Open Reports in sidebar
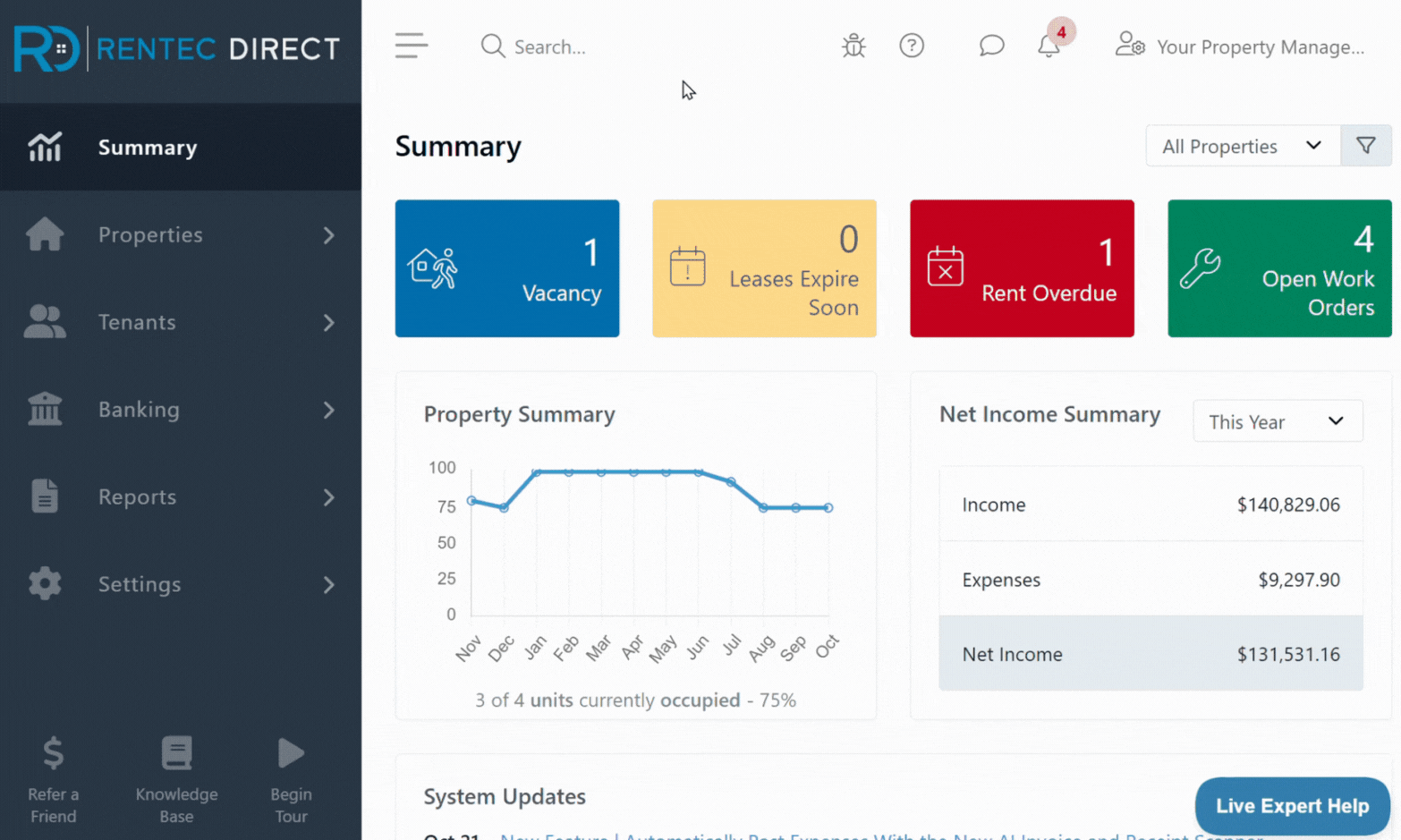 click(181, 496)
